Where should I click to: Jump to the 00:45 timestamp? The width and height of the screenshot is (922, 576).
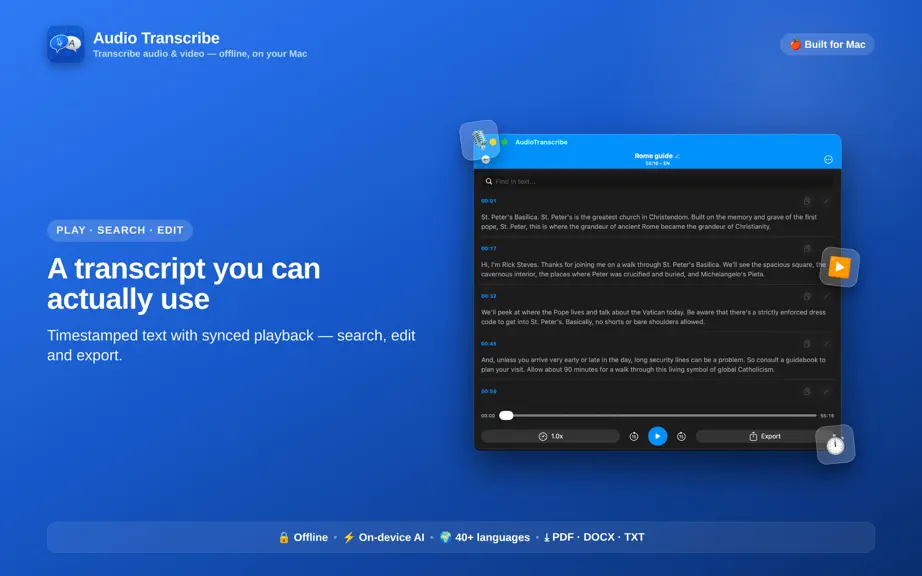tap(489, 344)
